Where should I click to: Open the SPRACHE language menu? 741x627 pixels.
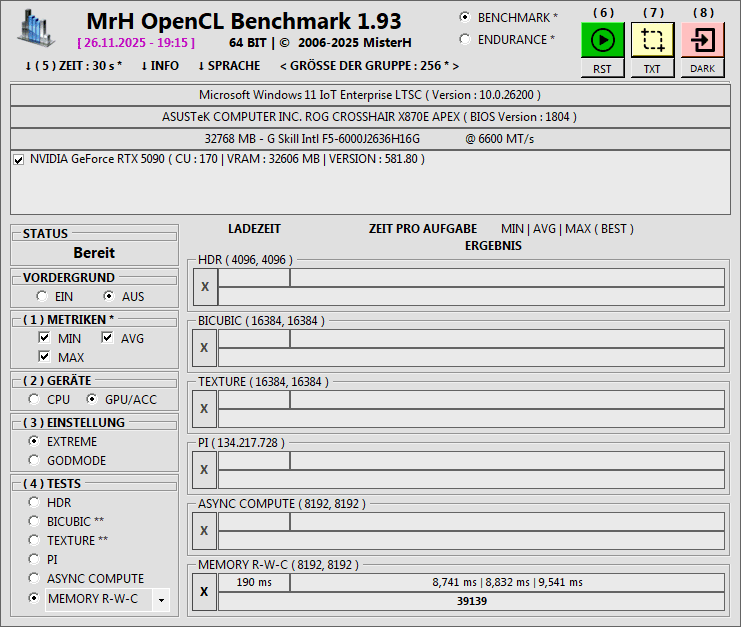(229, 66)
